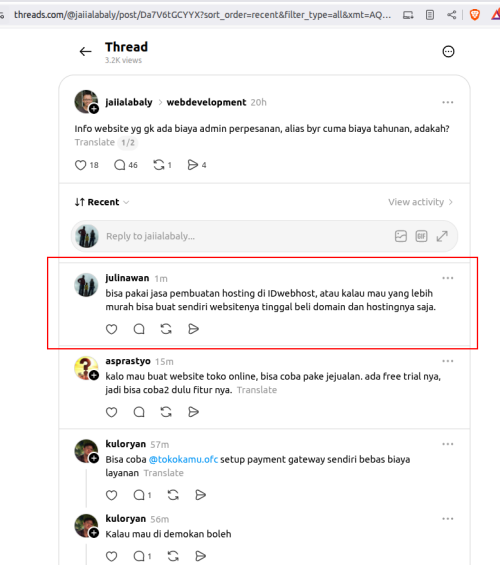Repost kuloryan's reply mentioning tokokamu.ofc

click(173, 495)
